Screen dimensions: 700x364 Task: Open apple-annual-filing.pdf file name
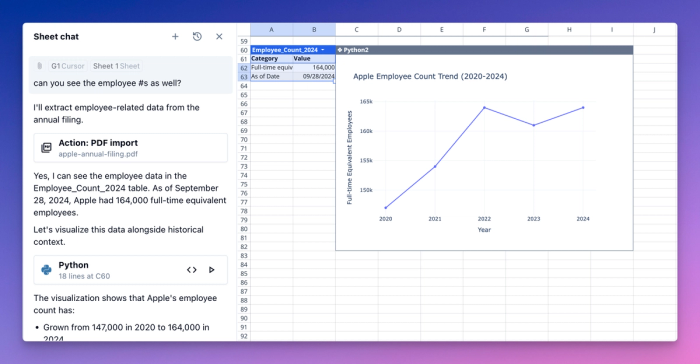tap(98, 154)
